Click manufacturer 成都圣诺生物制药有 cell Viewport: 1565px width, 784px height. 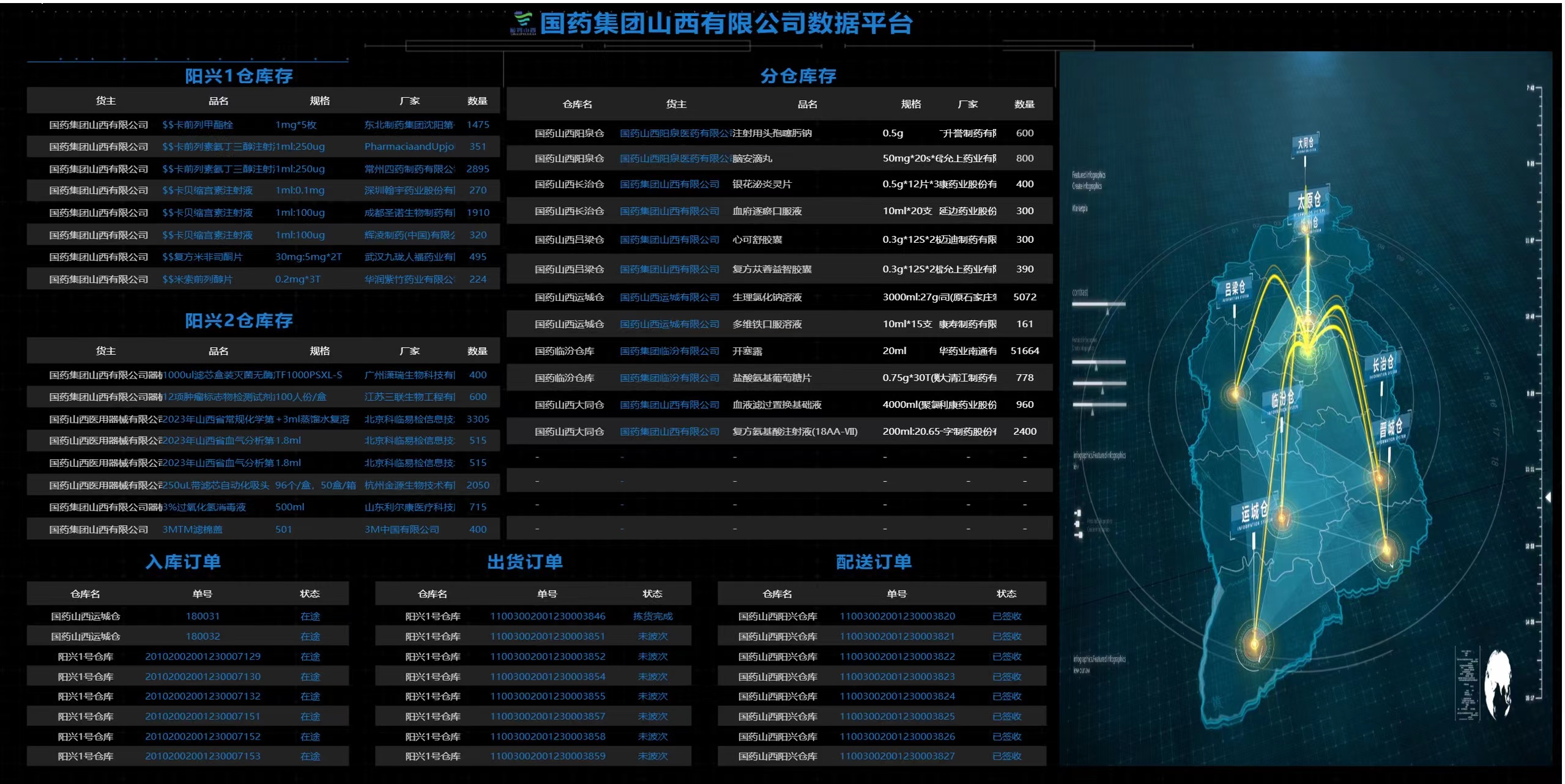[x=409, y=213]
